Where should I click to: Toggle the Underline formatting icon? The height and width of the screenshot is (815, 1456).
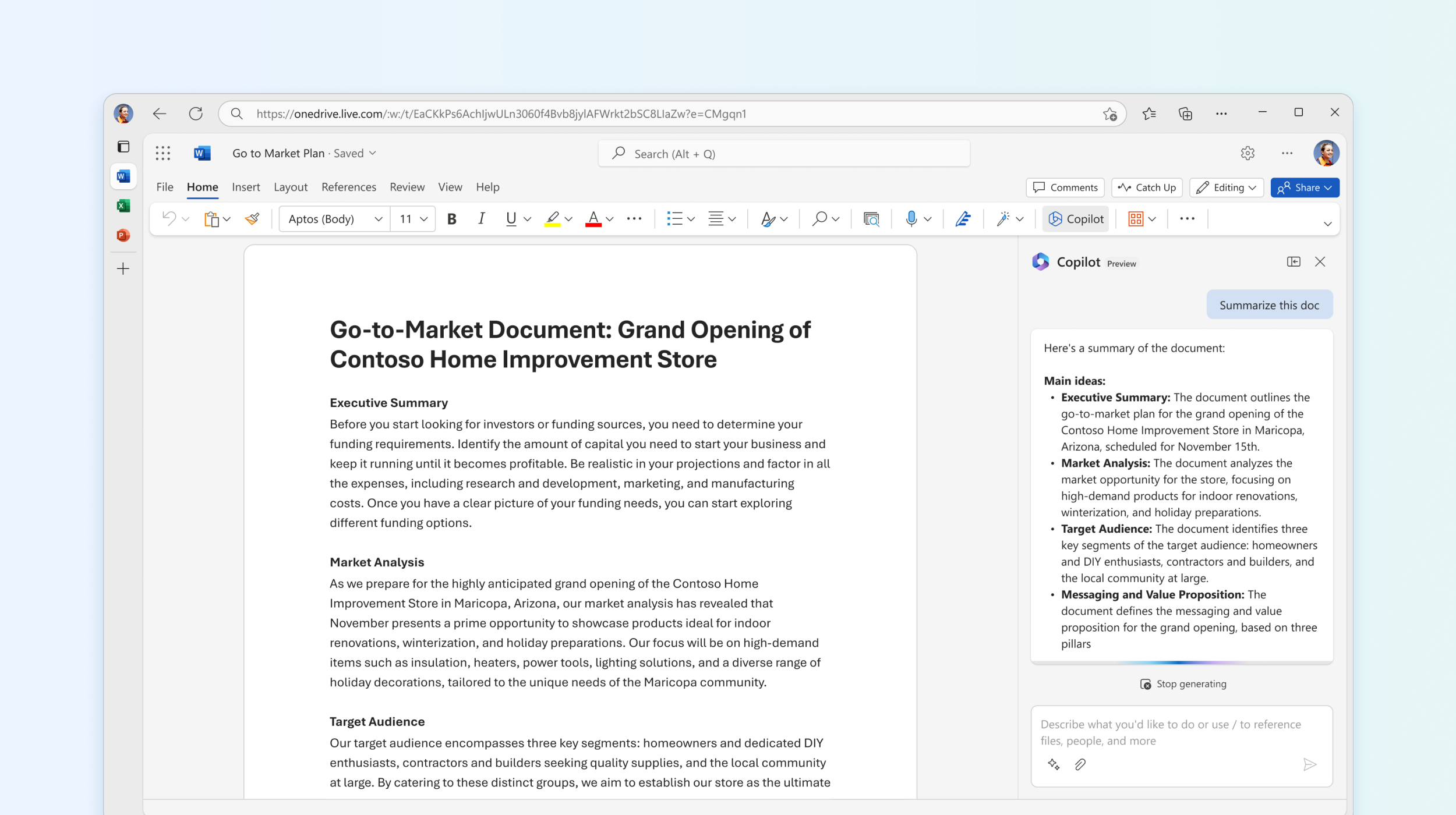[509, 219]
